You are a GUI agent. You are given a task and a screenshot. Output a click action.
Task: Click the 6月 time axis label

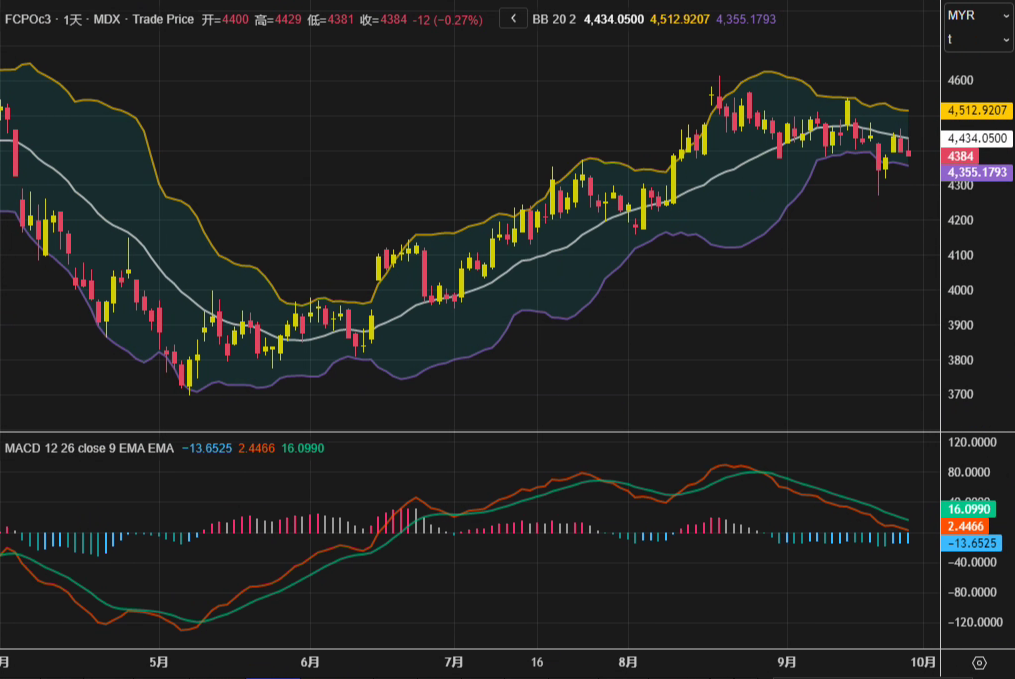pos(310,662)
